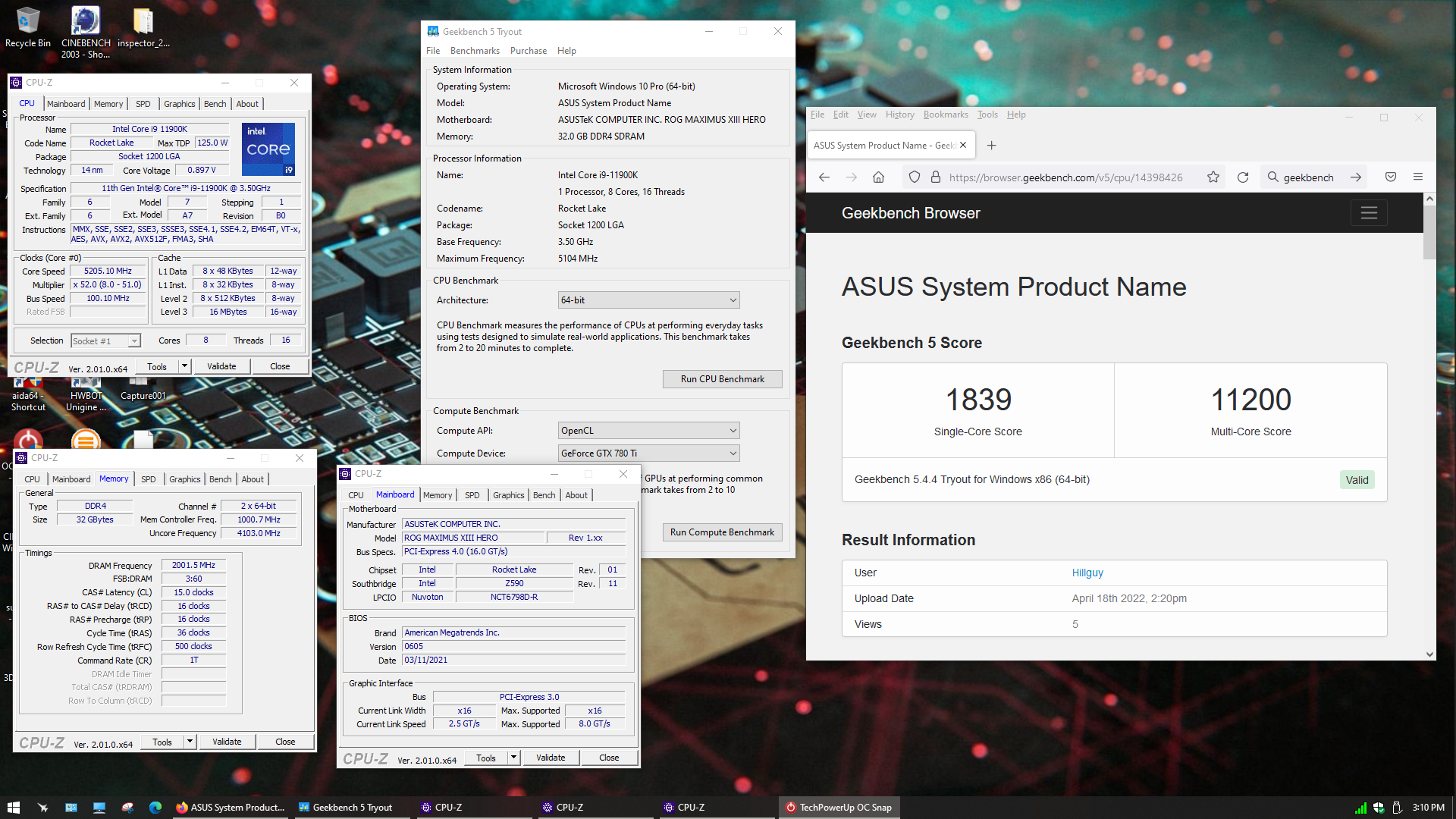This screenshot has width=1456, height=819.
Task: Open the Capture001 desktop icon
Action: tap(143, 390)
